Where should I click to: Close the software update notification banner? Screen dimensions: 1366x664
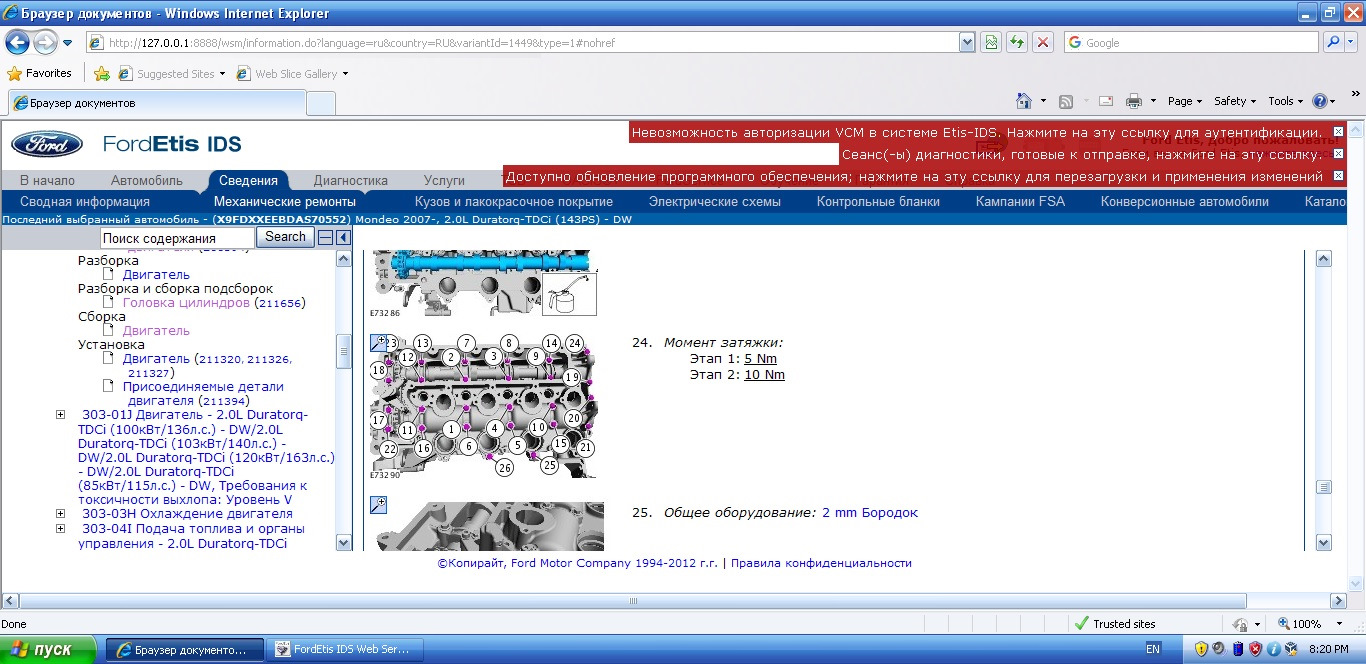(1339, 176)
